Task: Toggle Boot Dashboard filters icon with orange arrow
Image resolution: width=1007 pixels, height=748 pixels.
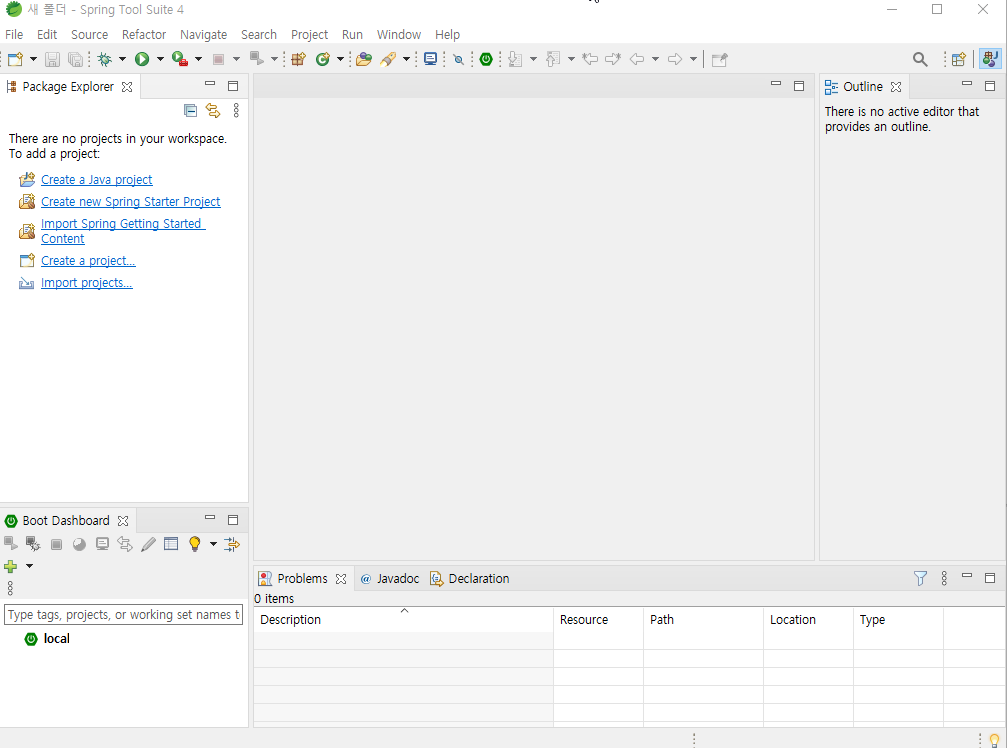Action: (x=232, y=544)
